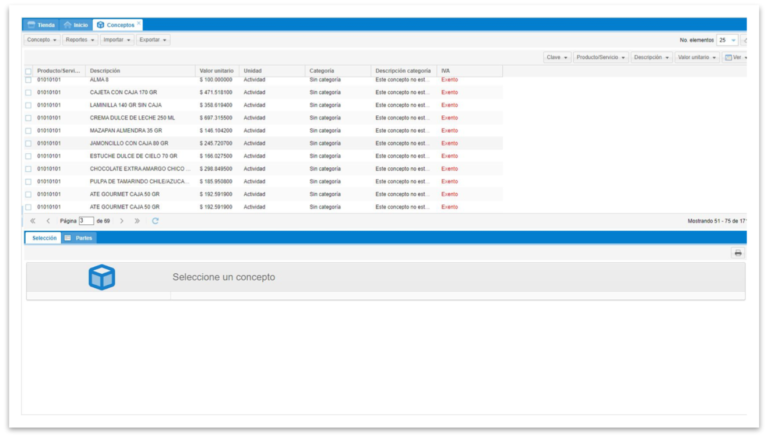This screenshot has width=768, height=438.
Task: Close the Conceptos tab
Action: (x=139, y=23)
